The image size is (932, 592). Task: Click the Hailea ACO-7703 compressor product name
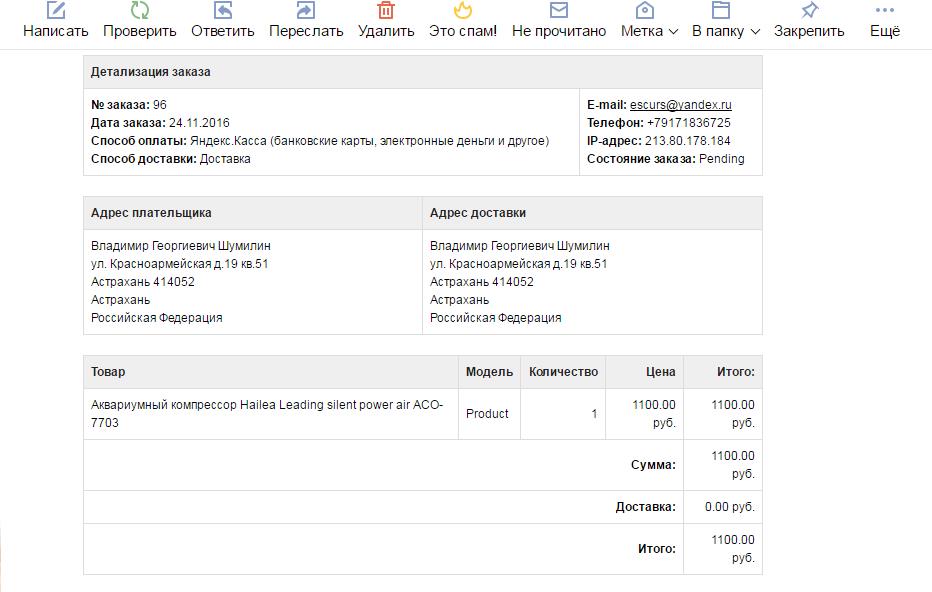[x=266, y=414]
